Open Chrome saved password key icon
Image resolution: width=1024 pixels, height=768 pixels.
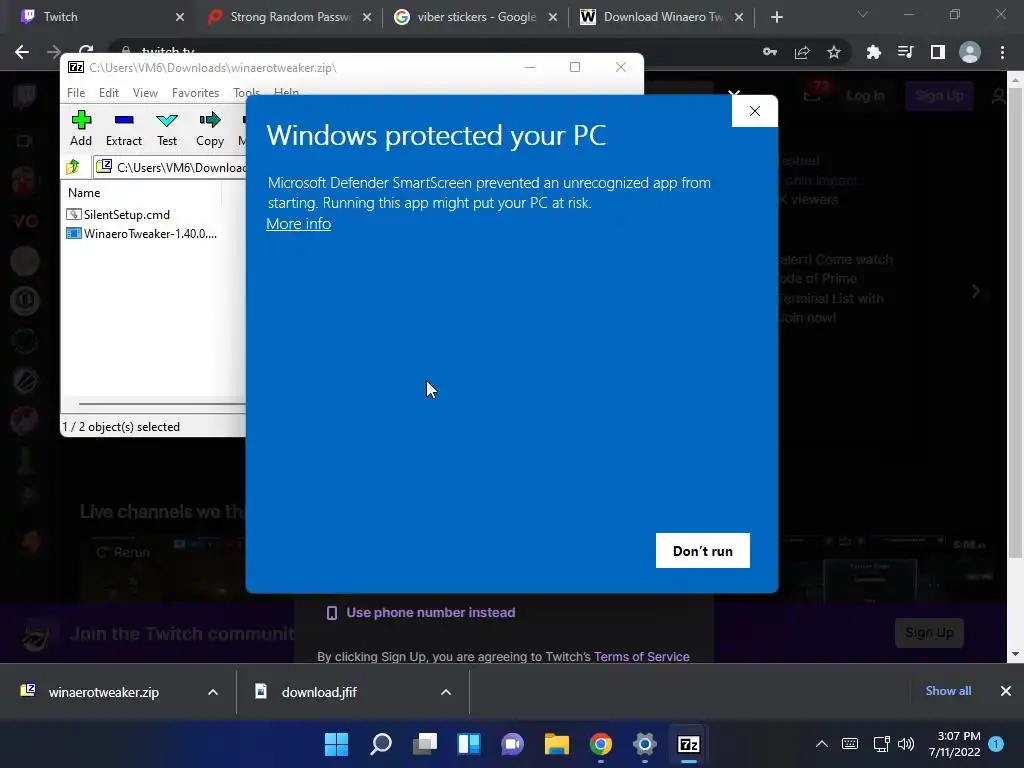coord(770,52)
